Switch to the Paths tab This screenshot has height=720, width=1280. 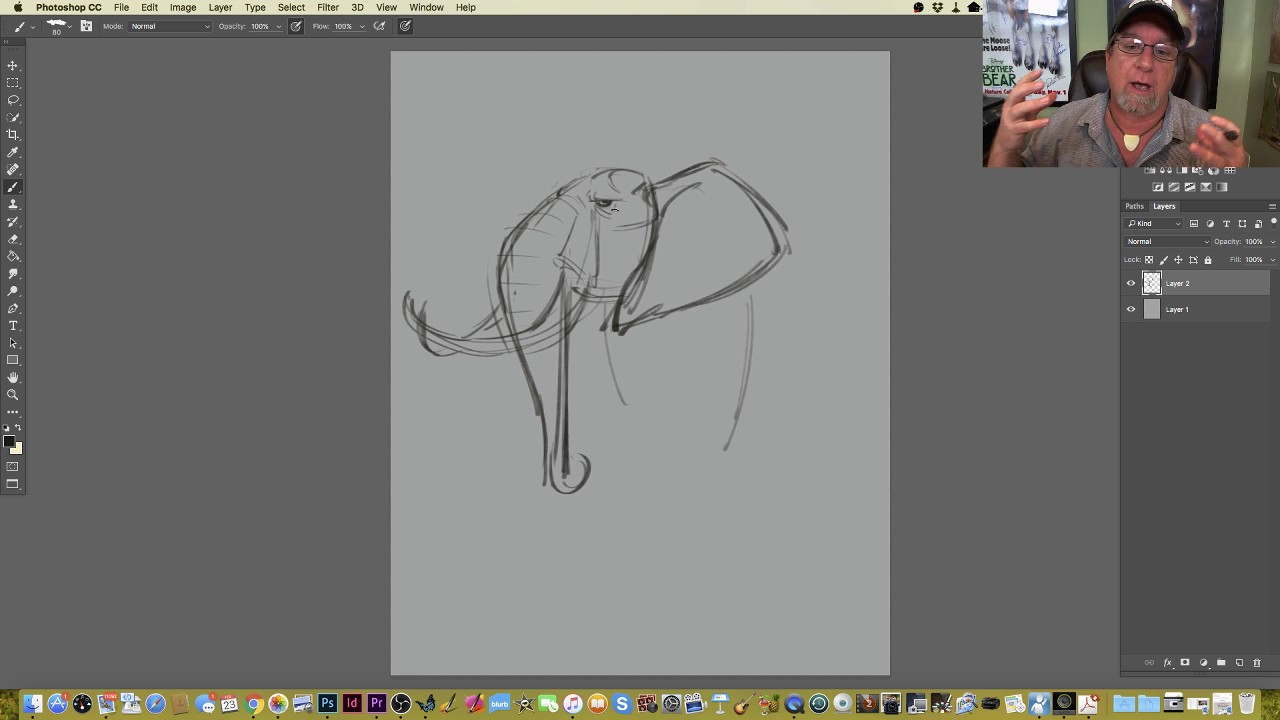point(1134,206)
